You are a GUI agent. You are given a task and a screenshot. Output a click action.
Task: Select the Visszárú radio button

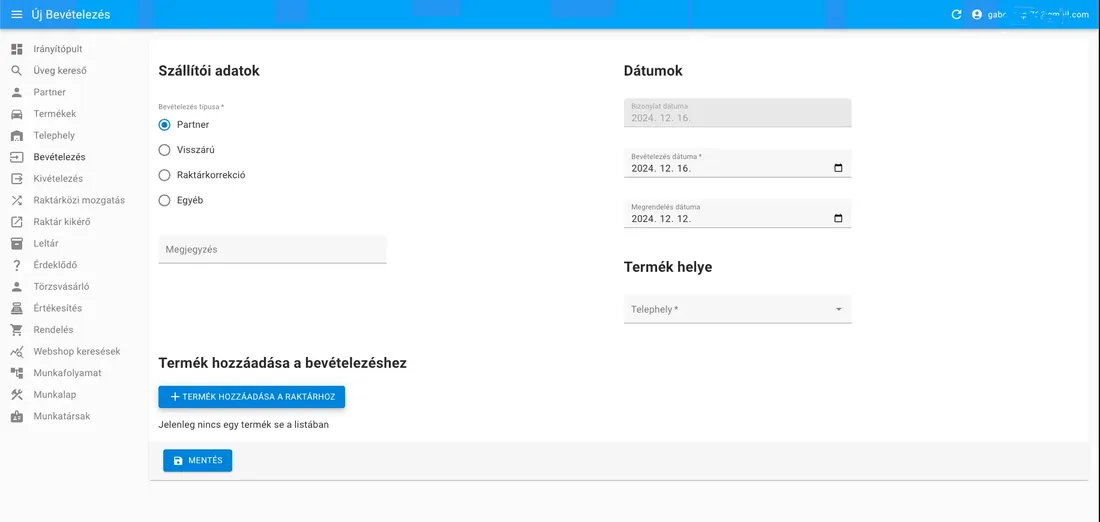[x=165, y=149]
